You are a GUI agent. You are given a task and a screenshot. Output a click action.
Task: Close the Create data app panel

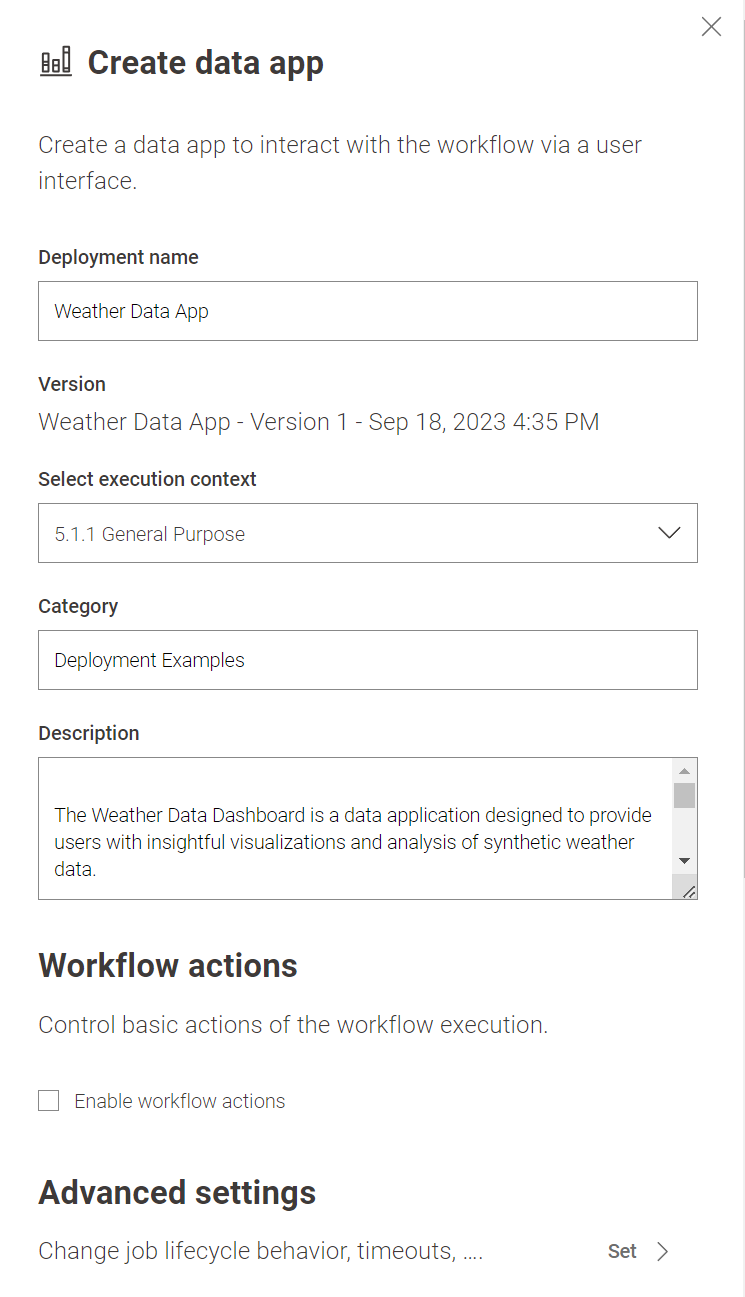711,27
